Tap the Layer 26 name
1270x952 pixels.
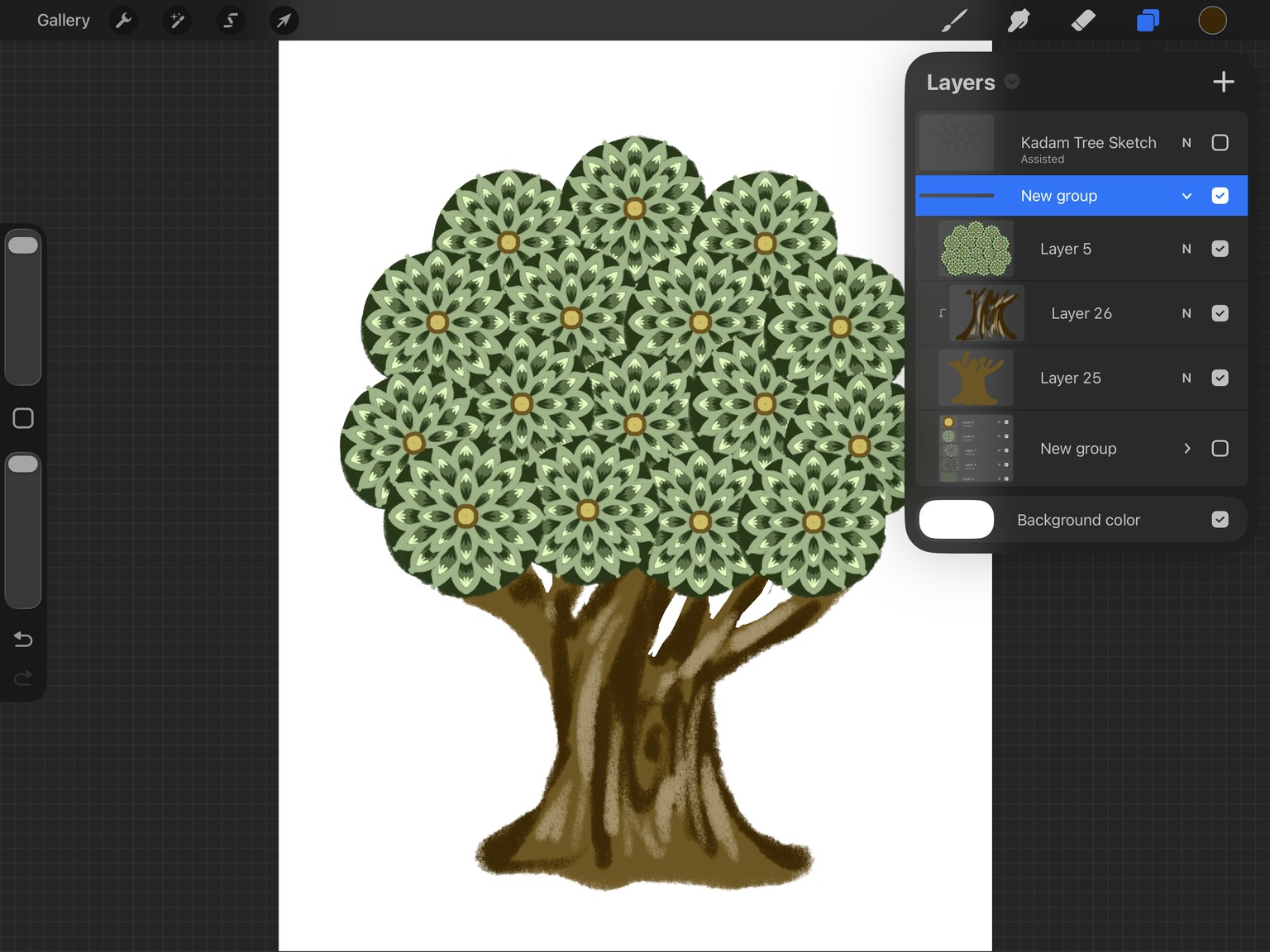coord(1081,313)
